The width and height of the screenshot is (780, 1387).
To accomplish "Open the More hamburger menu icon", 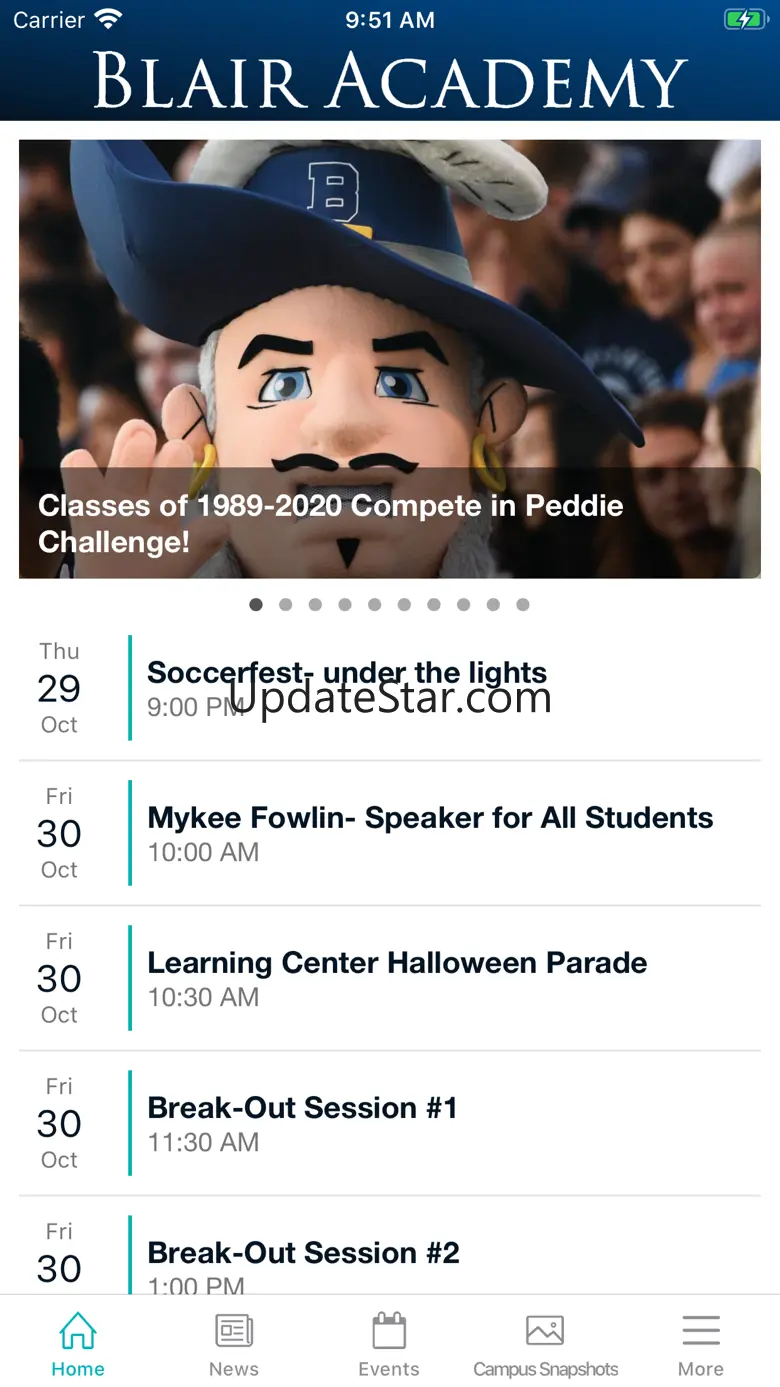I will pos(701,1332).
